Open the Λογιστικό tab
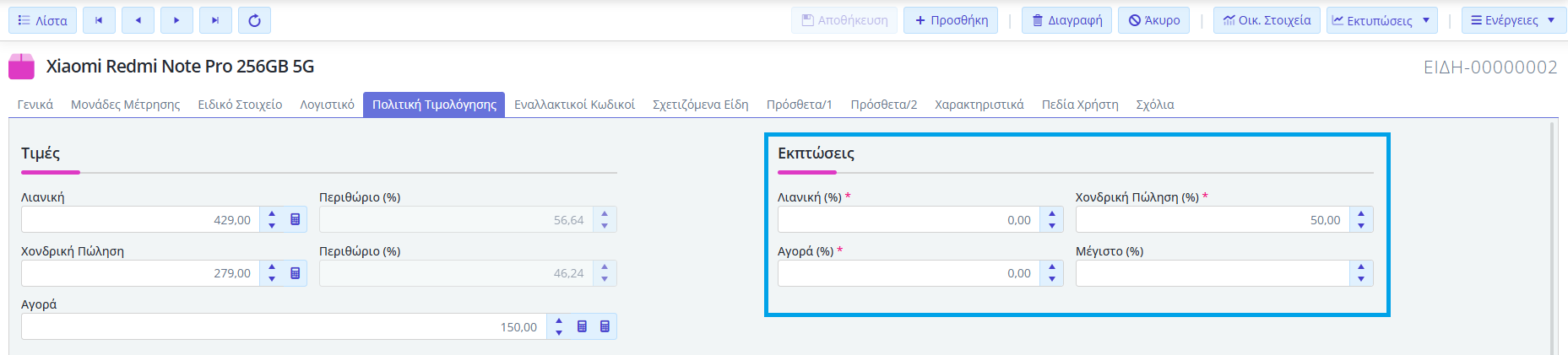This screenshot has width=1568, height=355. pyautogui.click(x=328, y=105)
